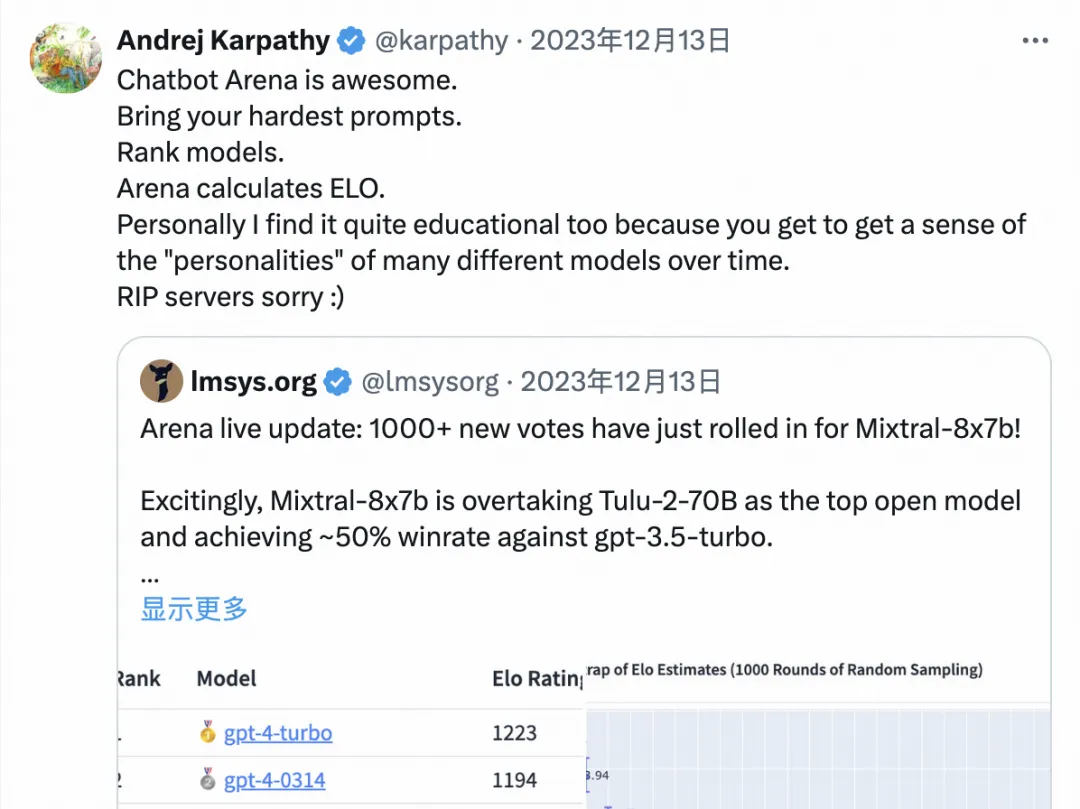
Task: Click lmsys.org's verified checkmark icon
Action: (337, 381)
